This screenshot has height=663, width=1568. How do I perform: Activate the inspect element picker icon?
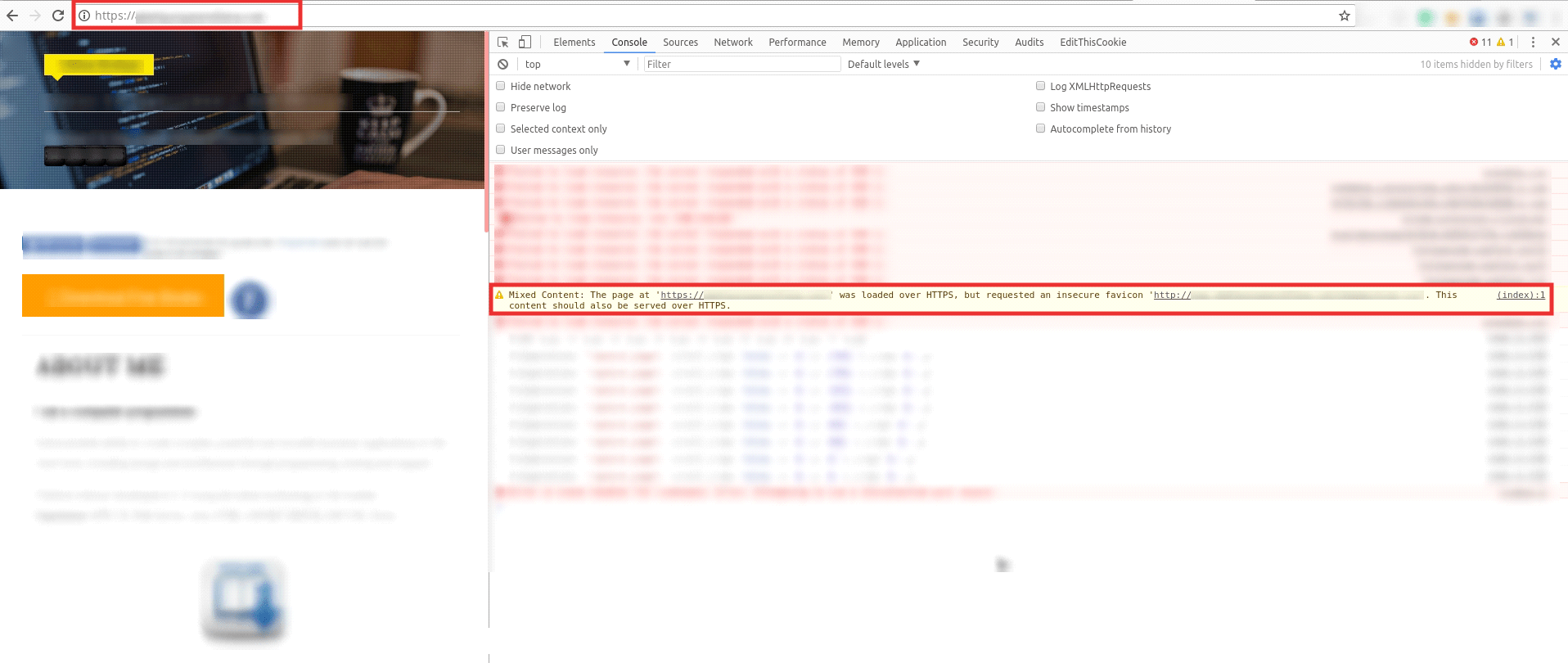click(503, 43)
